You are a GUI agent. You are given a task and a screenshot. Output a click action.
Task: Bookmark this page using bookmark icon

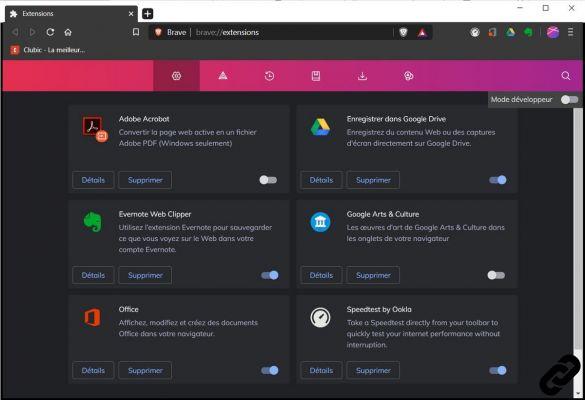[136, 32]
